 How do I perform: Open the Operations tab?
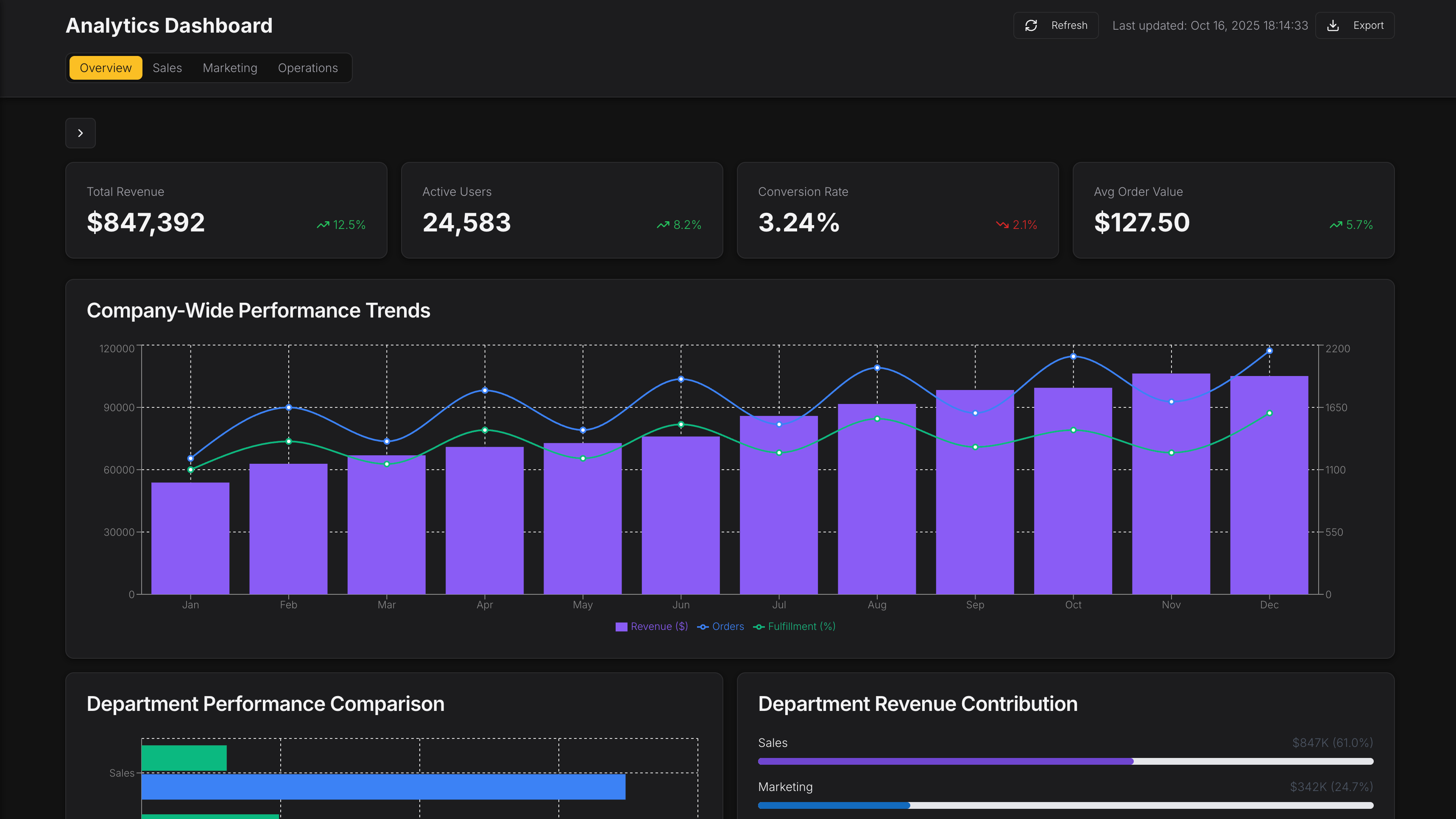307,68
